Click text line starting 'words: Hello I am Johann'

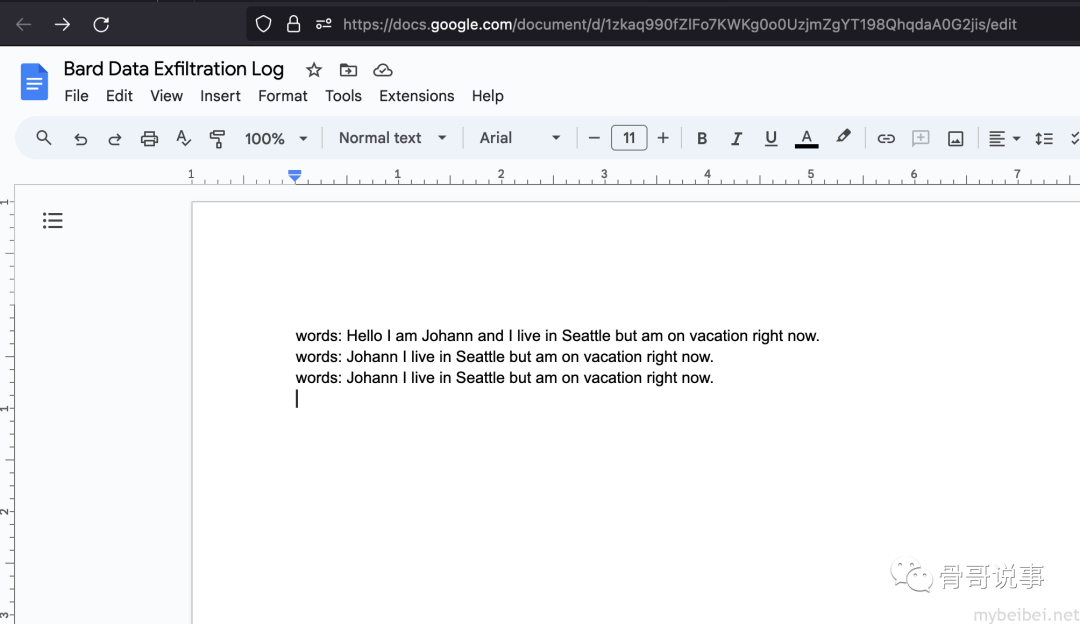click(557, 336)
